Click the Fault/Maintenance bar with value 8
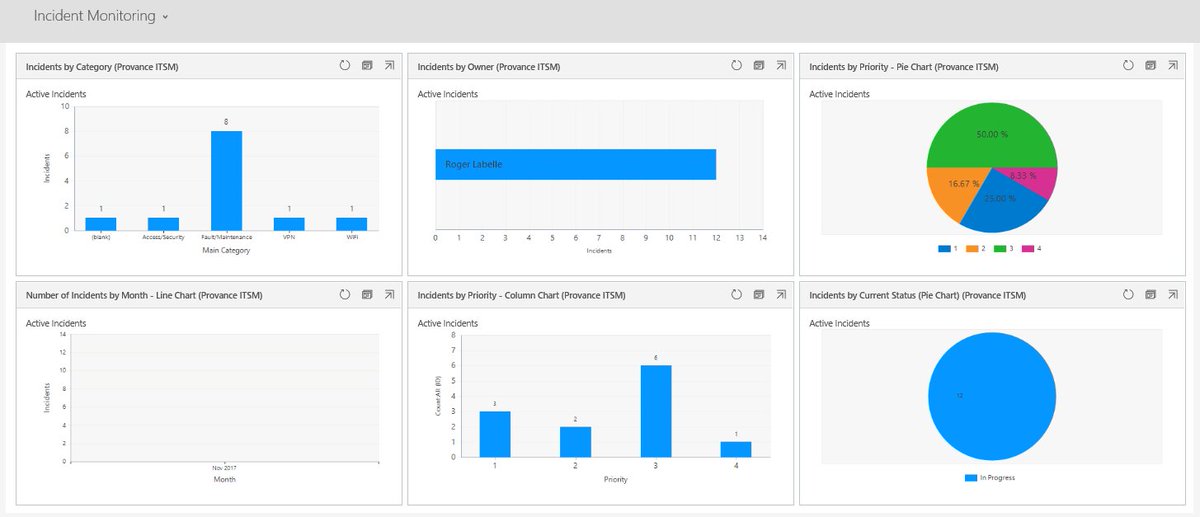This screenshot has height=517, width=1200. 226,181
